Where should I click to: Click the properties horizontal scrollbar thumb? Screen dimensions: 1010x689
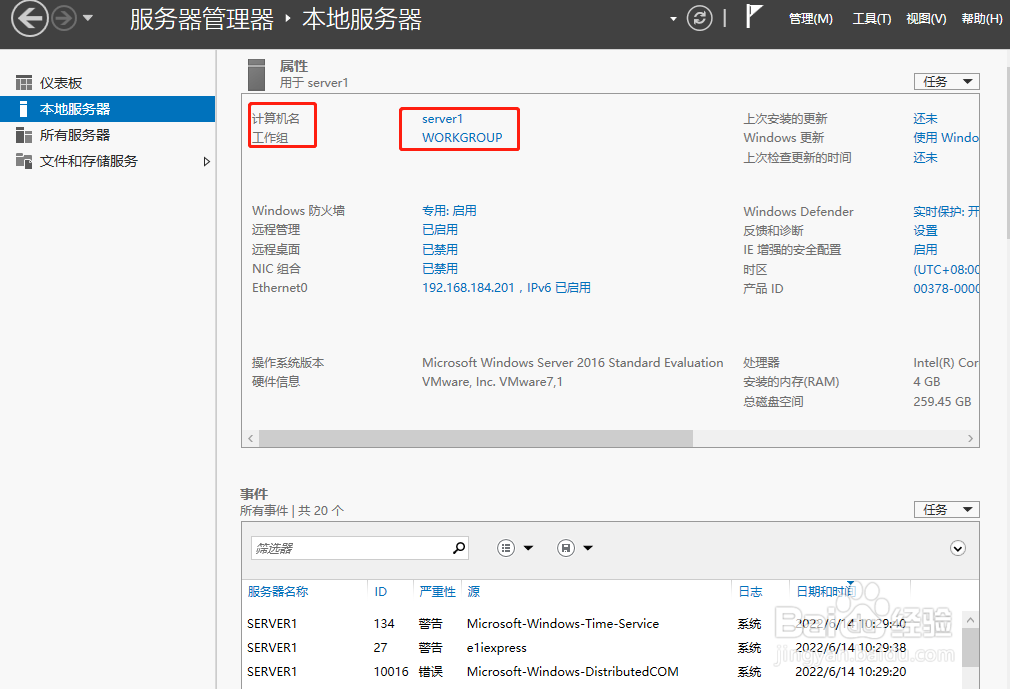pyautogui.click(x=475, y=439)
